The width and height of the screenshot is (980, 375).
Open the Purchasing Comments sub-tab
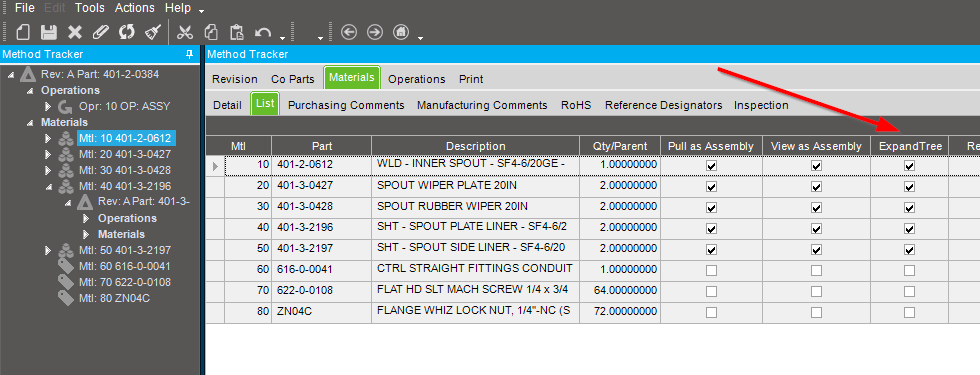pyautogui.click(x=346, y=106)
